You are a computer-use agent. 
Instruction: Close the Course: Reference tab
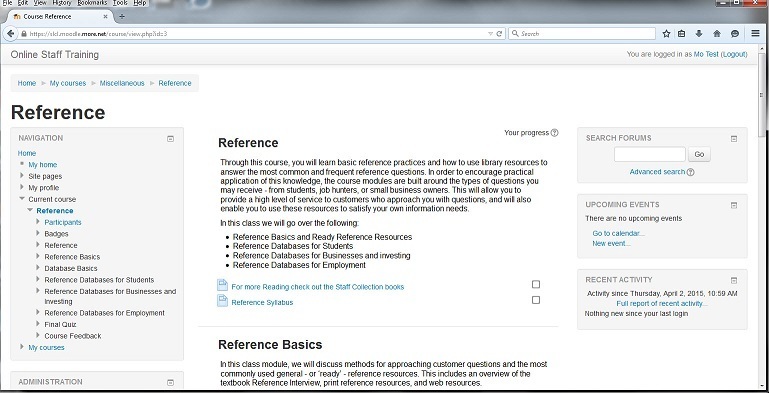click(x=105, y=16)
